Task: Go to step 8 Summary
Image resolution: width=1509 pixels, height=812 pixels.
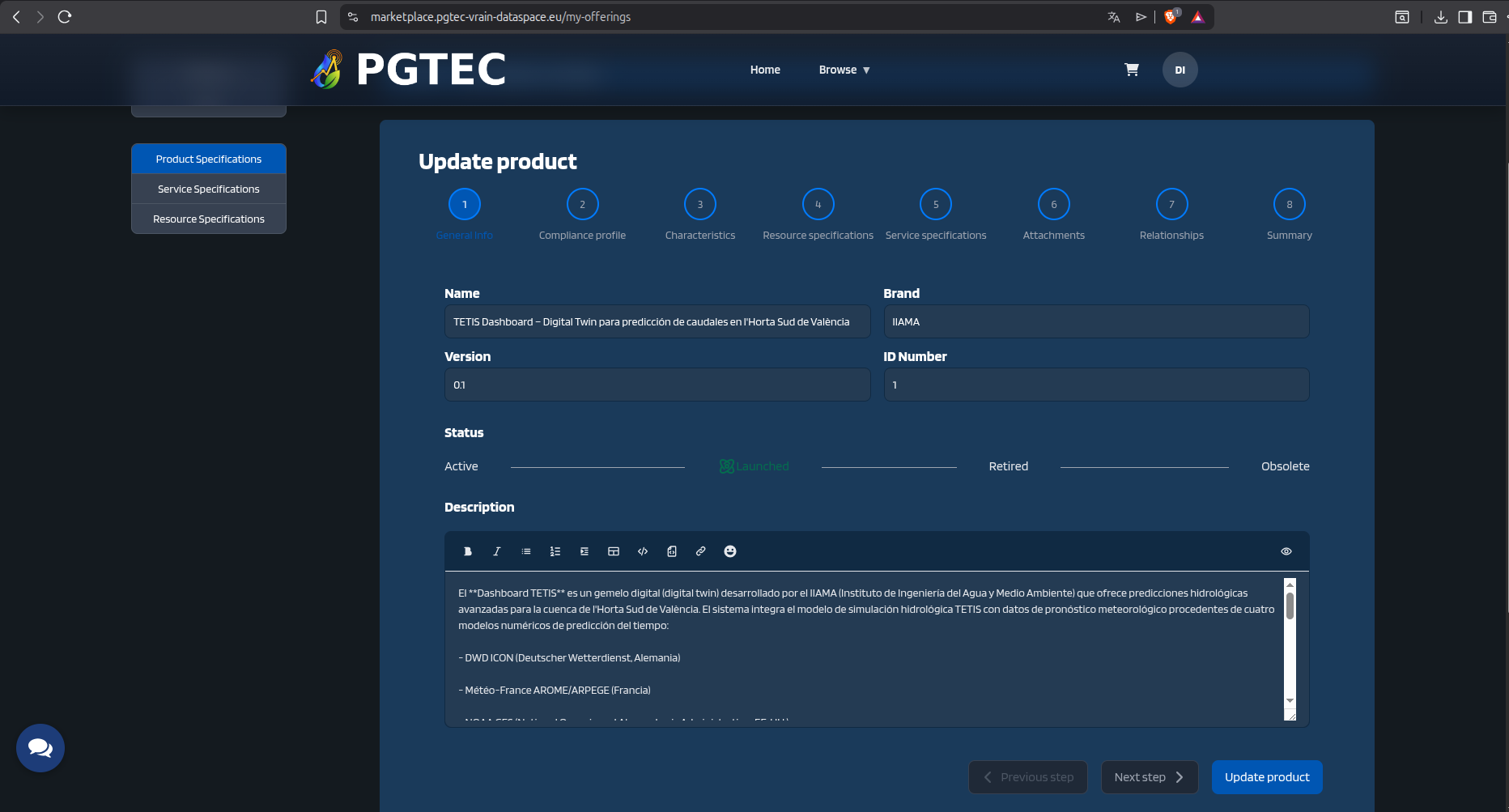Action: 1290,204
